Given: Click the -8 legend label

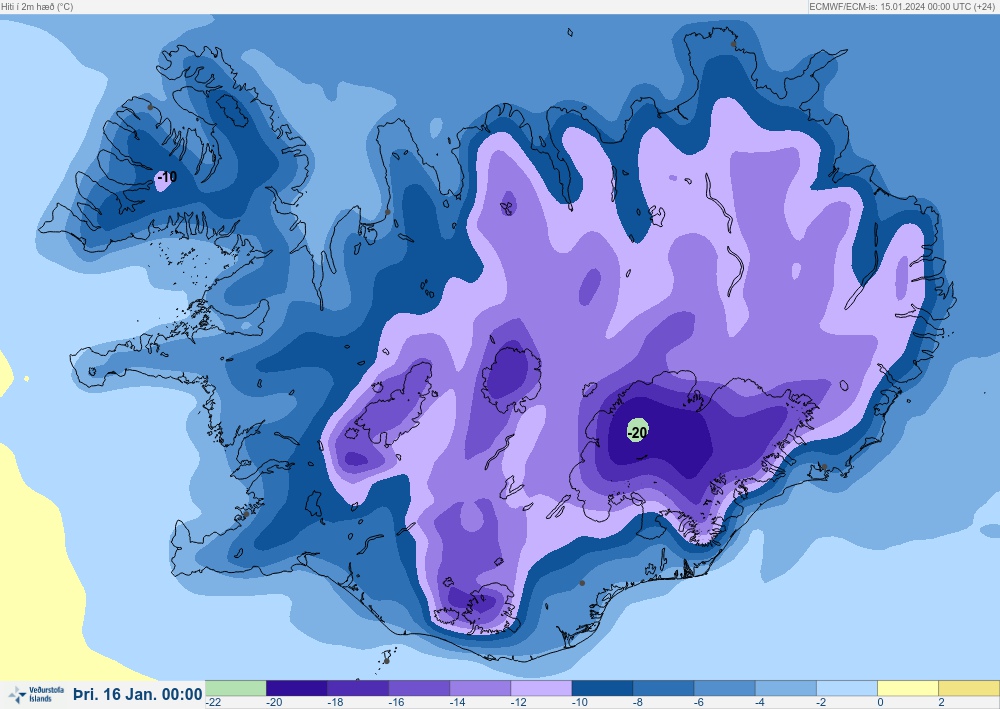Looking at the screenshot, I should 638,703.
